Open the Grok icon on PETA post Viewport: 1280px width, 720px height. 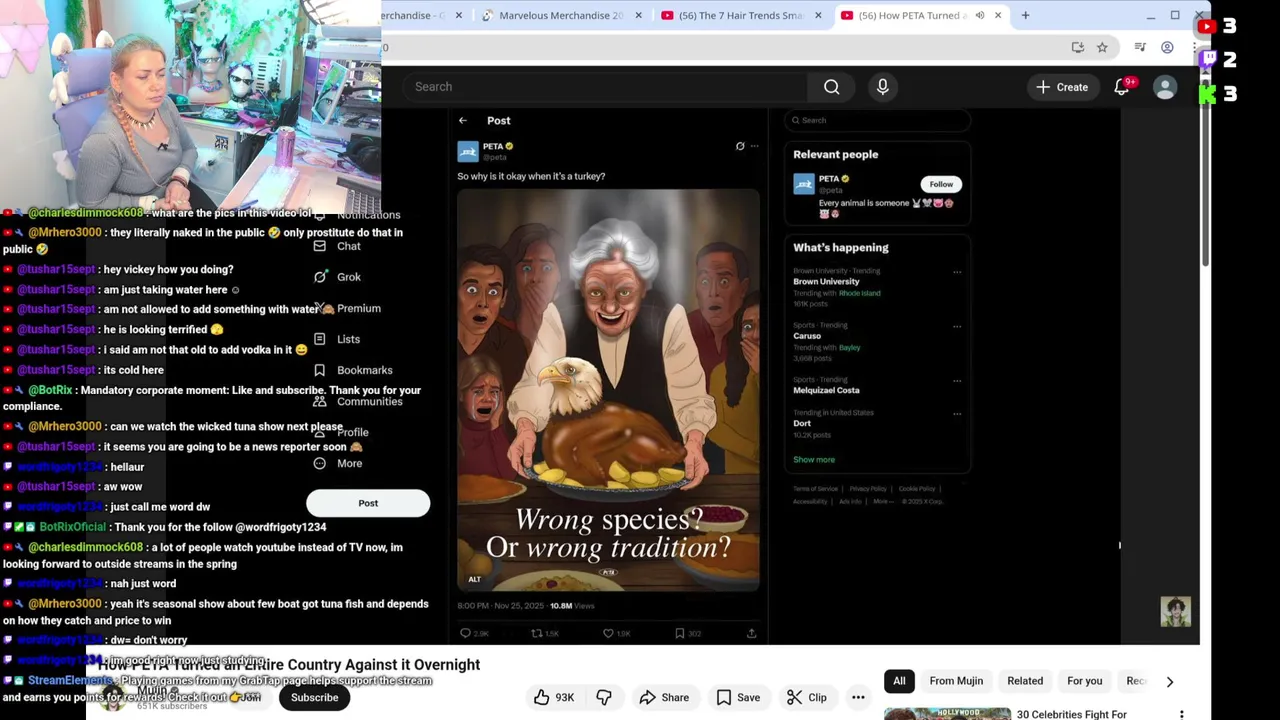(740, 146)
